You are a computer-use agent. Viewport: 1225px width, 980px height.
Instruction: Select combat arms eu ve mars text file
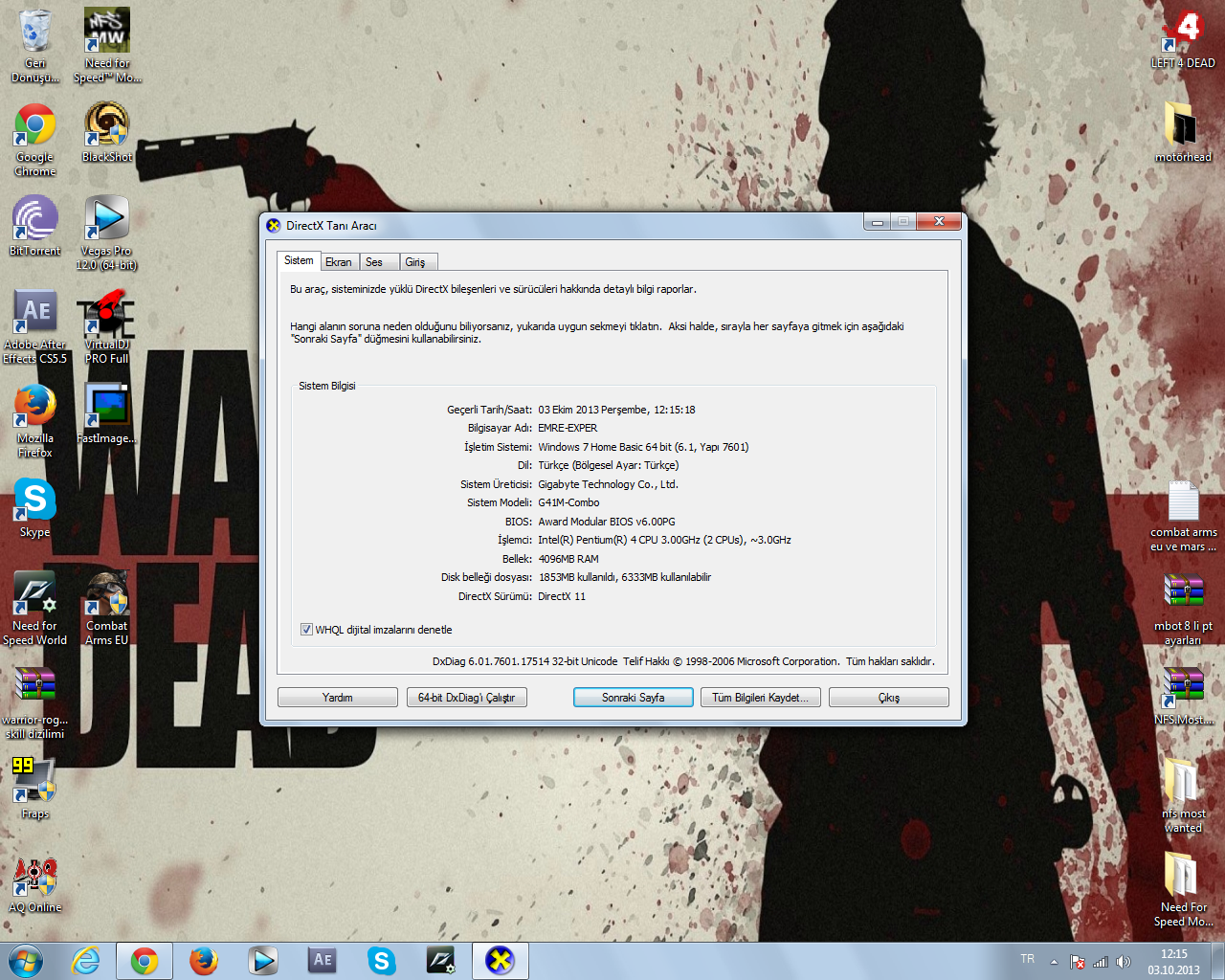pos(1183,517)
